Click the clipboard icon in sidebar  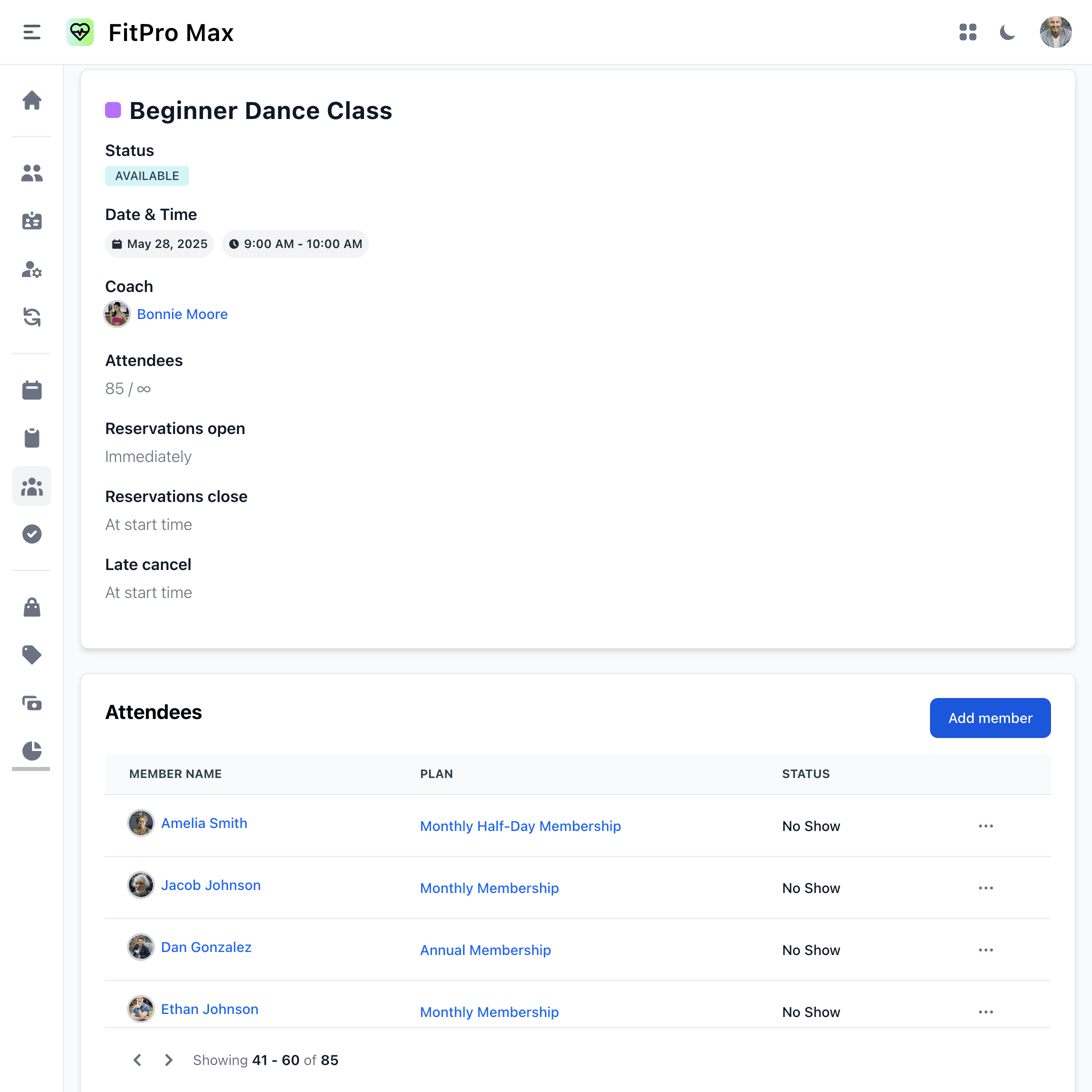(x=31, y=438)
